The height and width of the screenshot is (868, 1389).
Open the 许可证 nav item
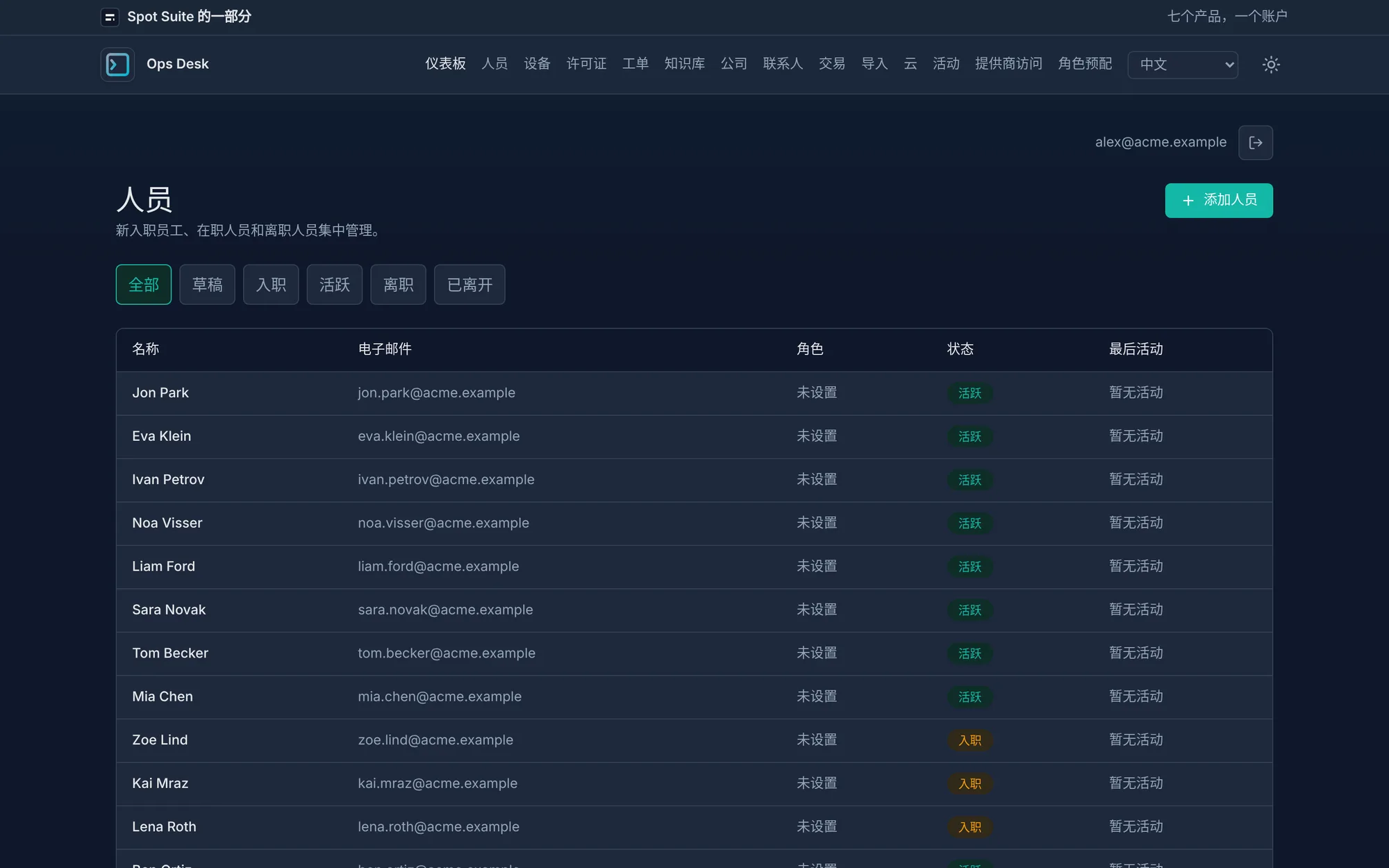[586, 64]
